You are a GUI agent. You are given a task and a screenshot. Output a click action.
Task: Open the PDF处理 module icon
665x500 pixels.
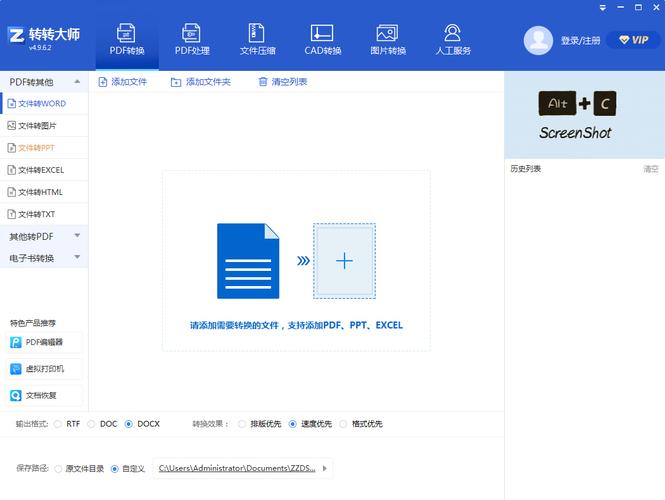pyautogui.click(x=191, y=33)
